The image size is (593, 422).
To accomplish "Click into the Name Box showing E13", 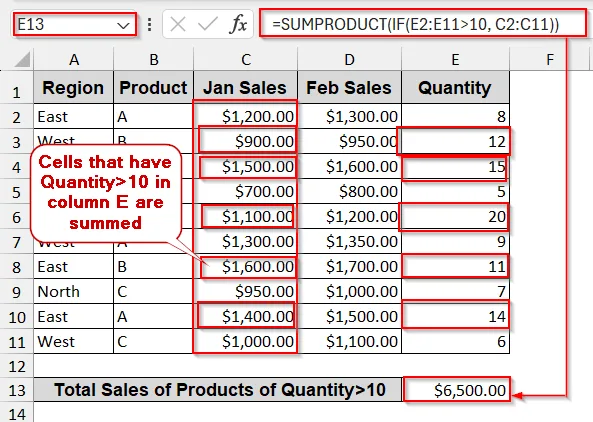I will point(75,25).
